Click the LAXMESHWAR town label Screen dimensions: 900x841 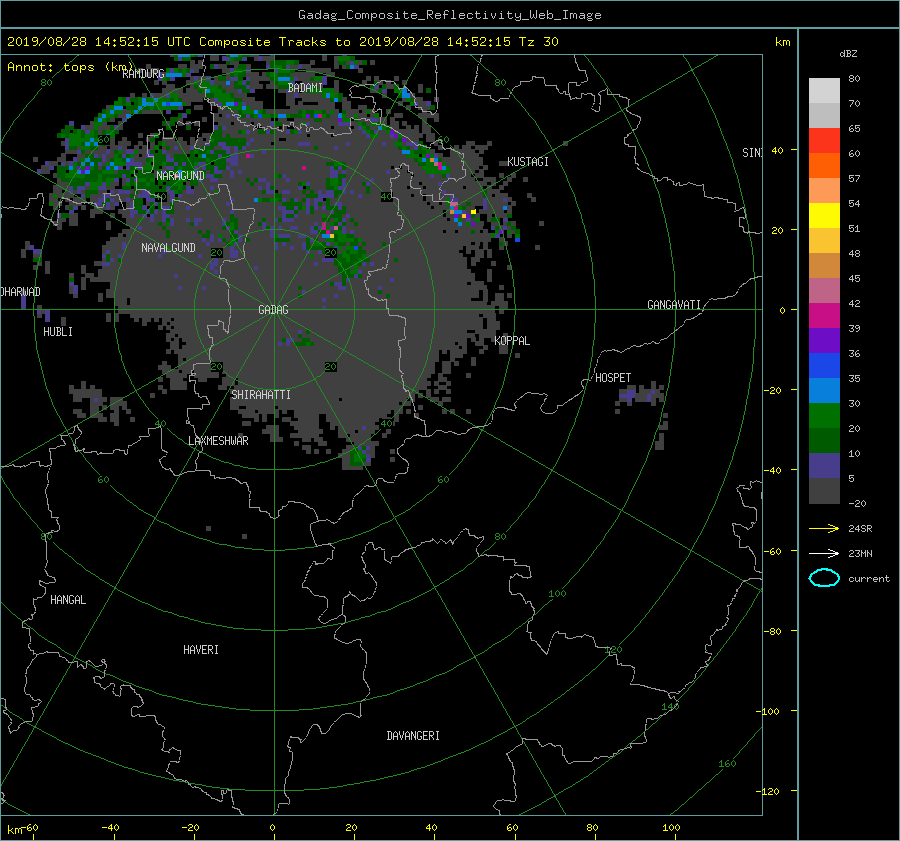pyautogui.click(x=218, y=441)
